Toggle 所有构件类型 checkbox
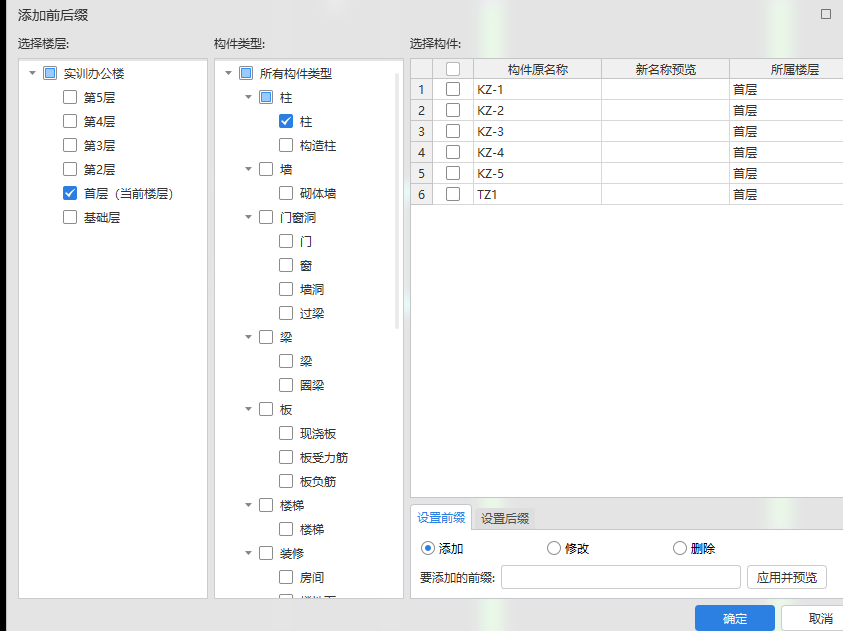843x631 pixels. [x=246, y=73]
